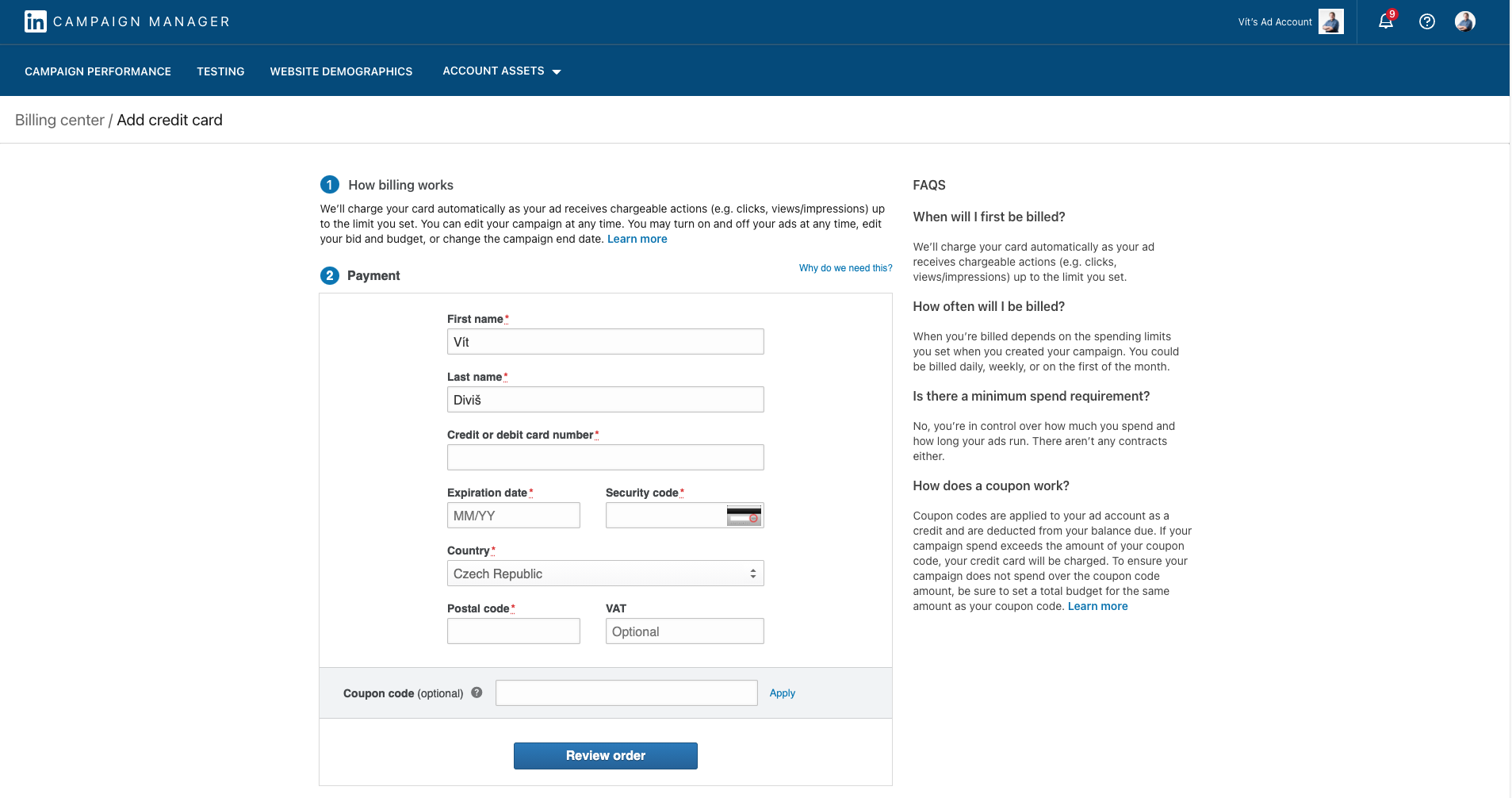Click the Postal code input field

point(513,631)
